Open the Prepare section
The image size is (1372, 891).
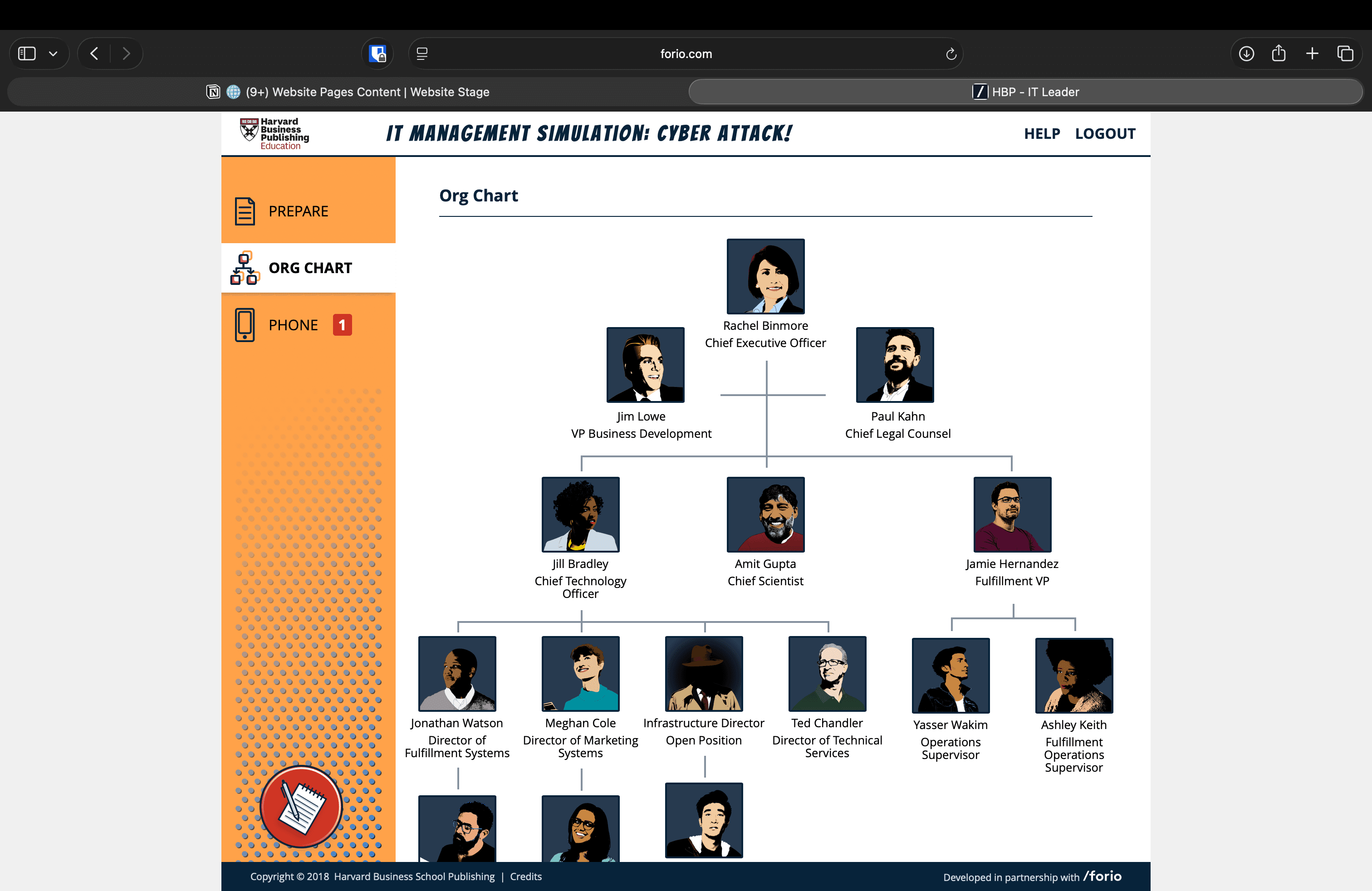point(298,211)
